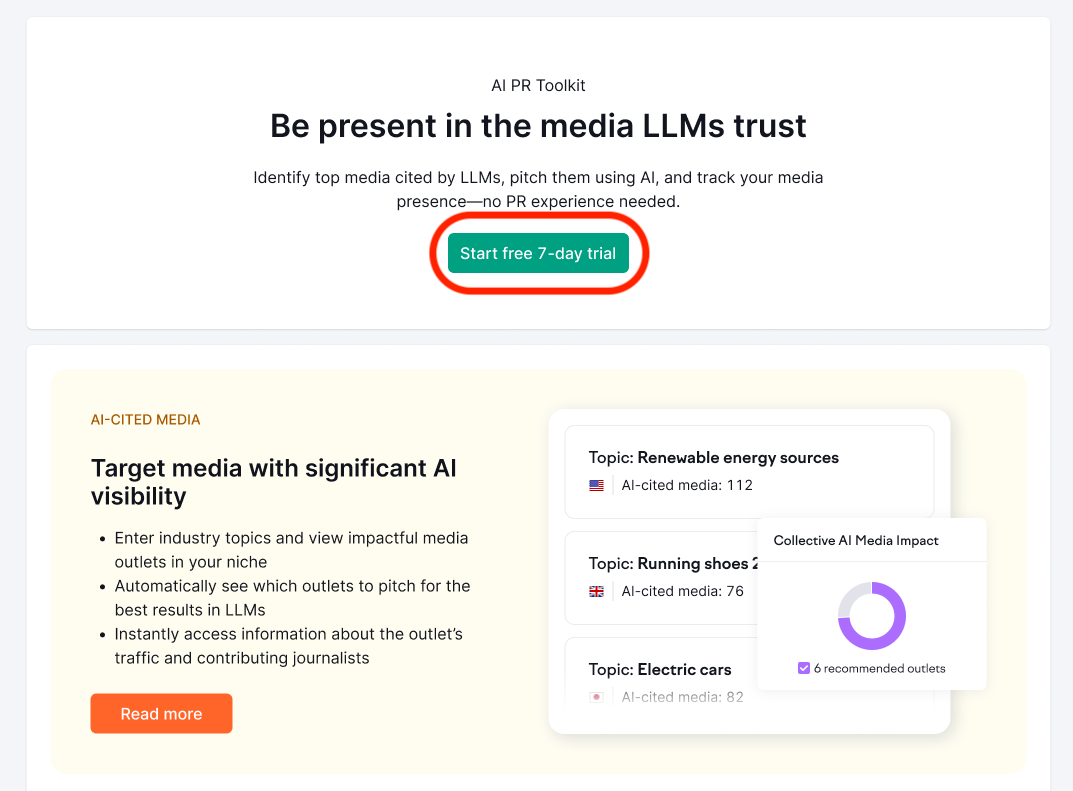Screen dimensions: 1073x791
Task: Toggle the 6 recommended outlets checkbox
Action: tap(804, 668)
